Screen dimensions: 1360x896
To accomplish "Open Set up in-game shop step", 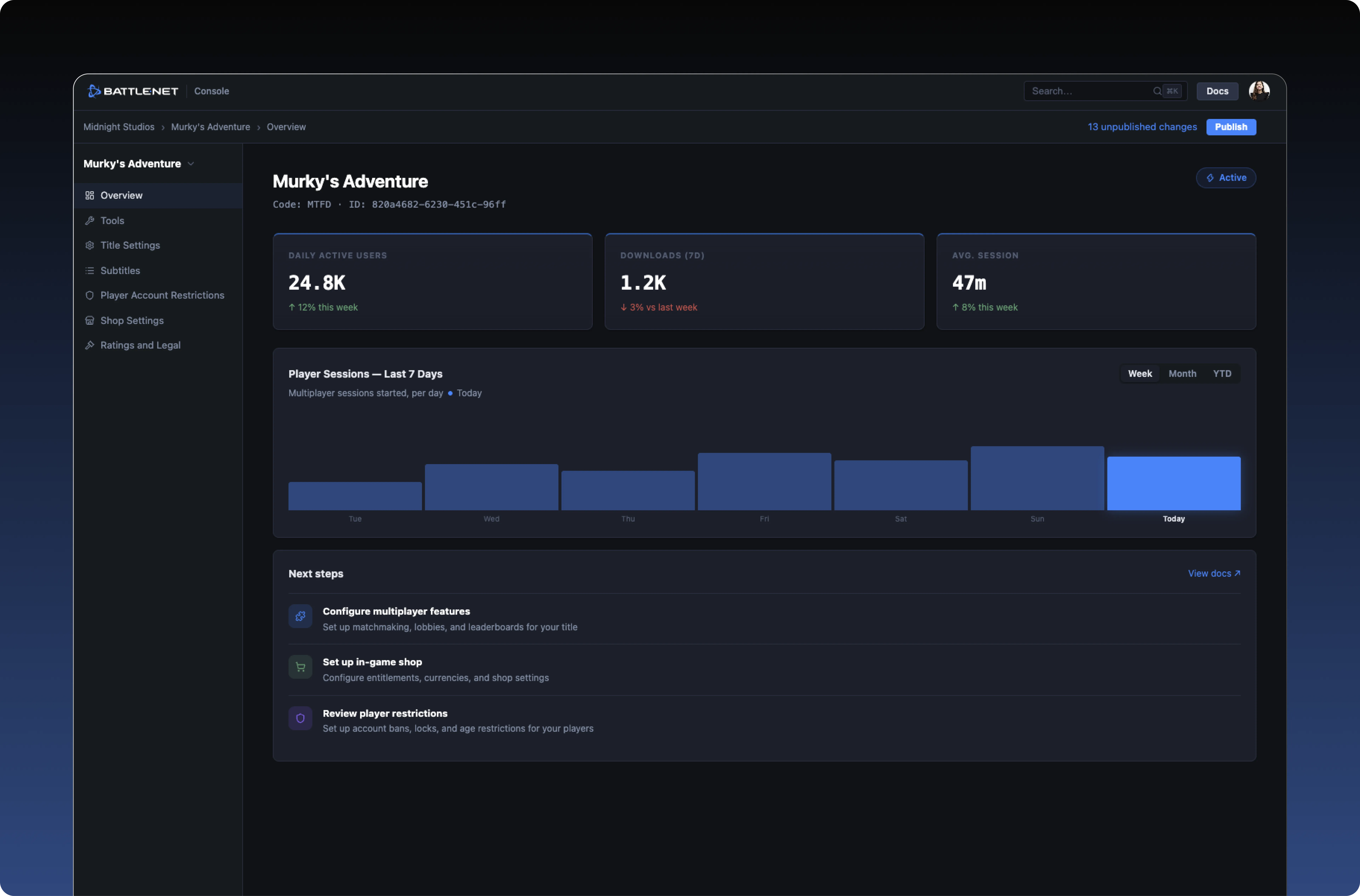I will (764, 670).
